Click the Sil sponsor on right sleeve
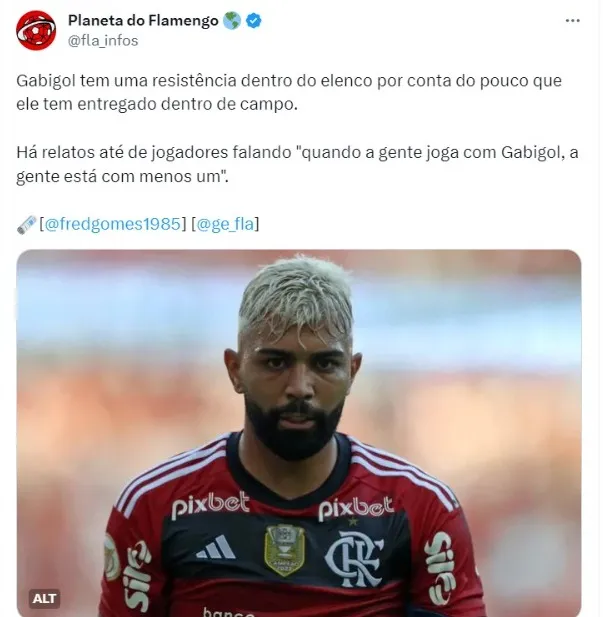This screenshot has height=617, width=603. pos(441,568)
